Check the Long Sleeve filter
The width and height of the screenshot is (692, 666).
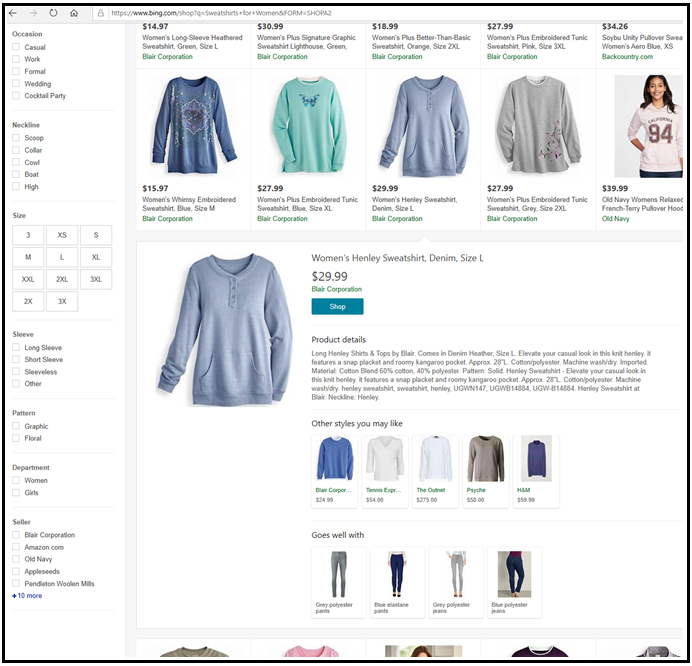pos(16,347)
